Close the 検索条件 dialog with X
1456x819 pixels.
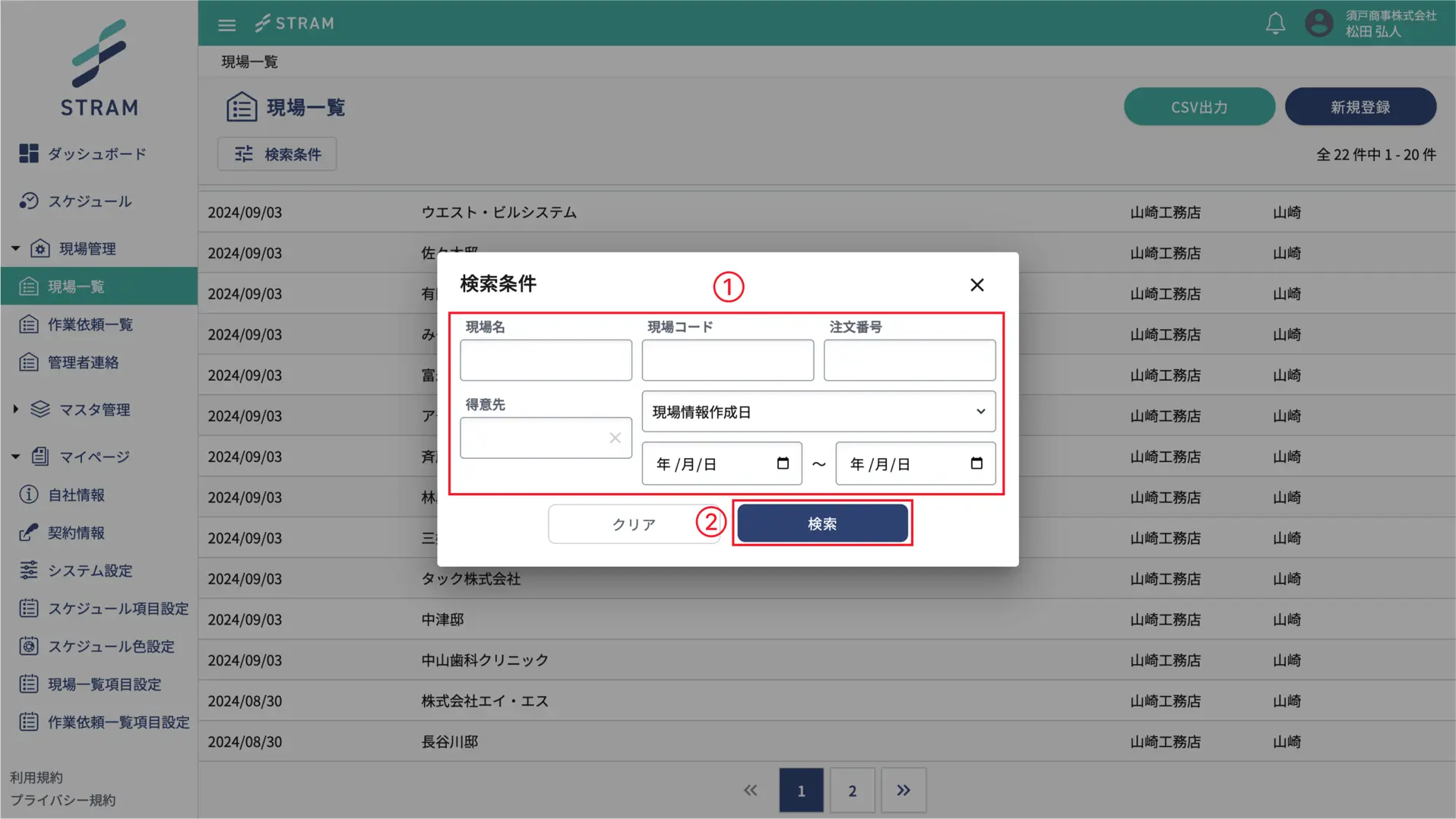pyautogui.click(x=976, y=285)
